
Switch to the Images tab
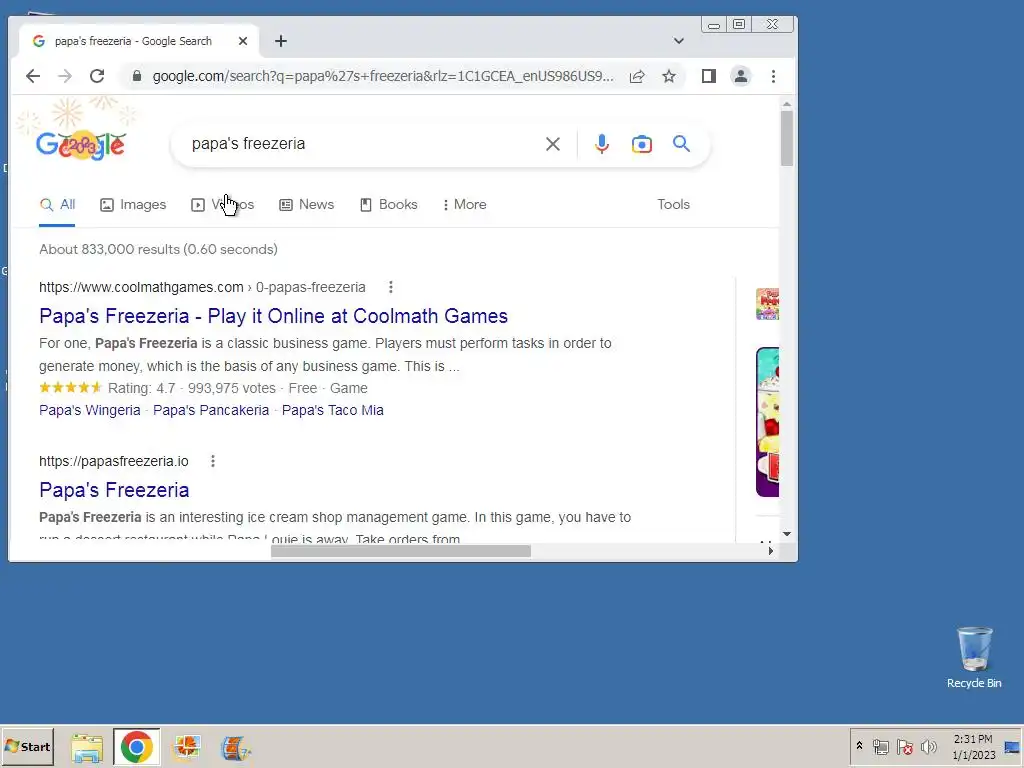[133, 204]
